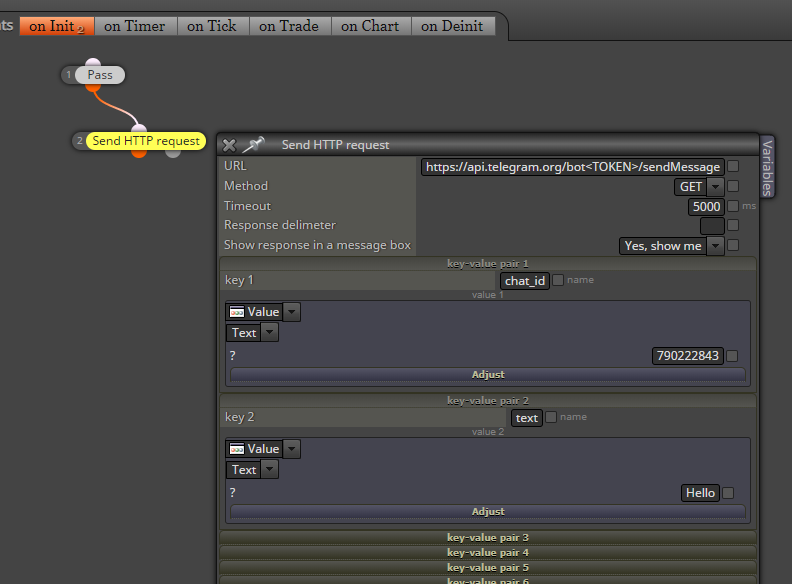Viewport: 792px width, 584px height.
Task: Expand key-value pair 5 section
Action: [x=487, y=567]
